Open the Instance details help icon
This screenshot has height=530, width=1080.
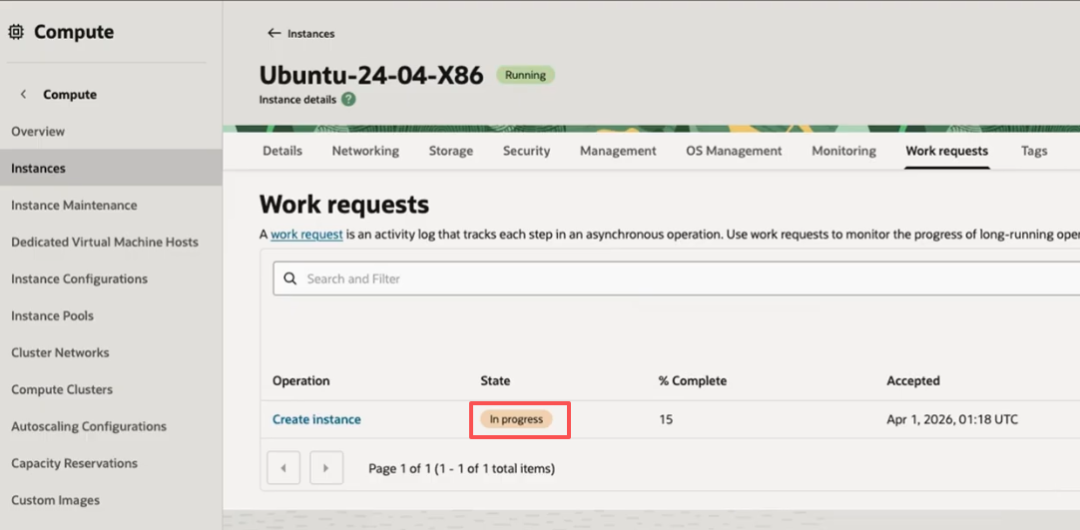pos(349,99)
